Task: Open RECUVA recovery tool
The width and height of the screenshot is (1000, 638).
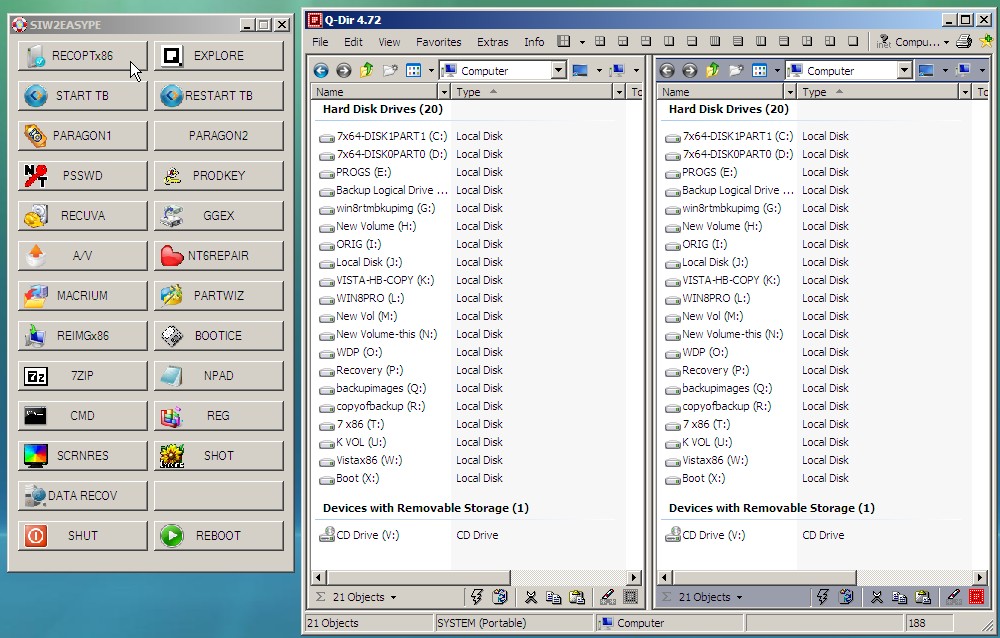Action: pos(82,216)
